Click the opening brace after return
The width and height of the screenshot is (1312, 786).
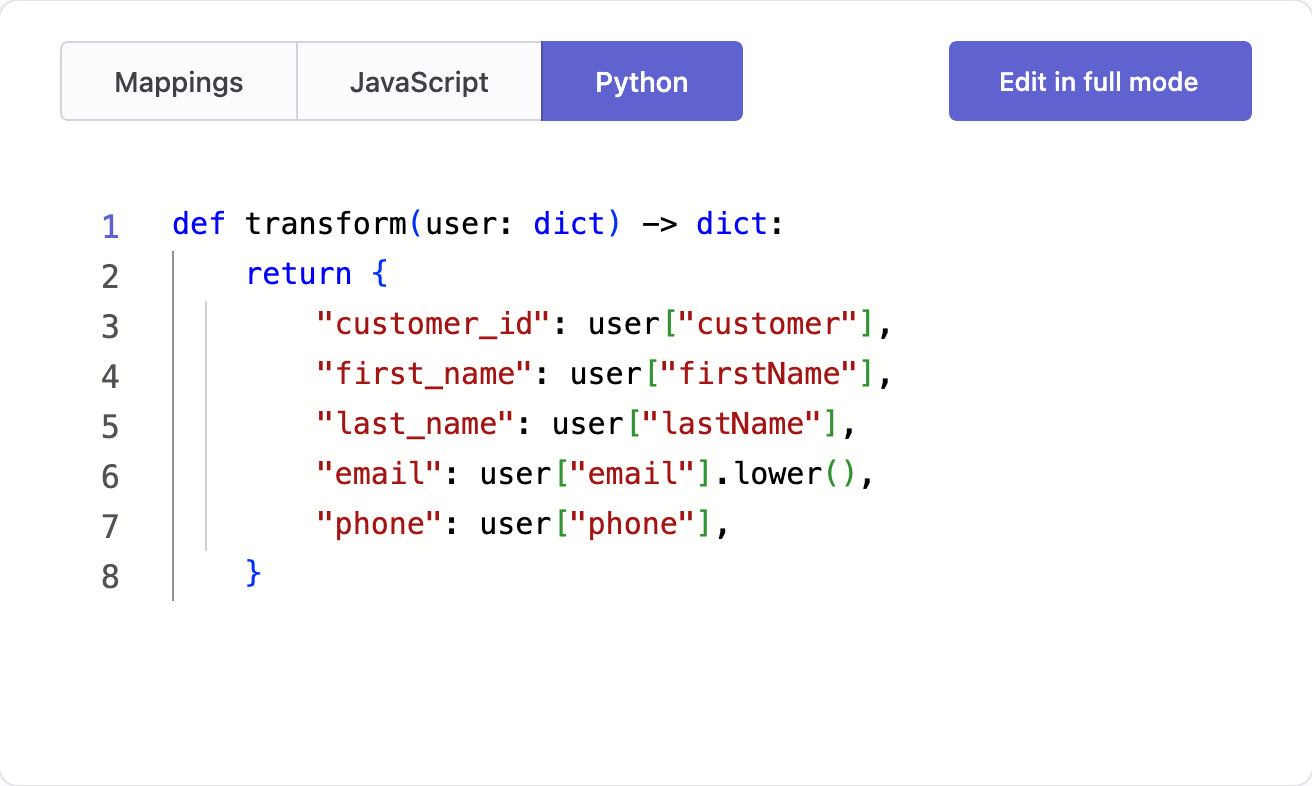pos(382,274)
